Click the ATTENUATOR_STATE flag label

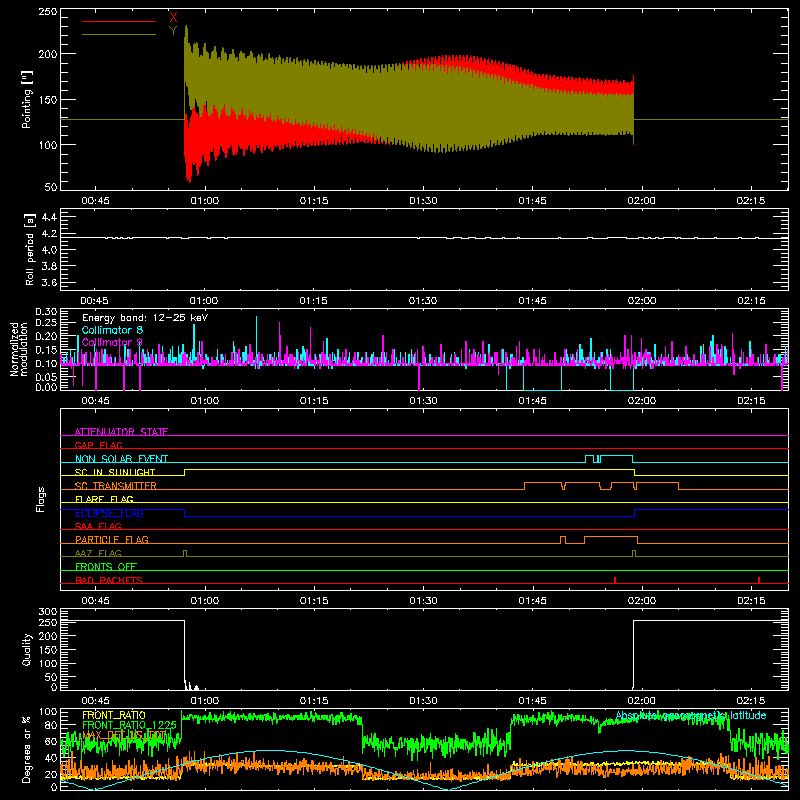pyautogui.click(x=121, y=432)
